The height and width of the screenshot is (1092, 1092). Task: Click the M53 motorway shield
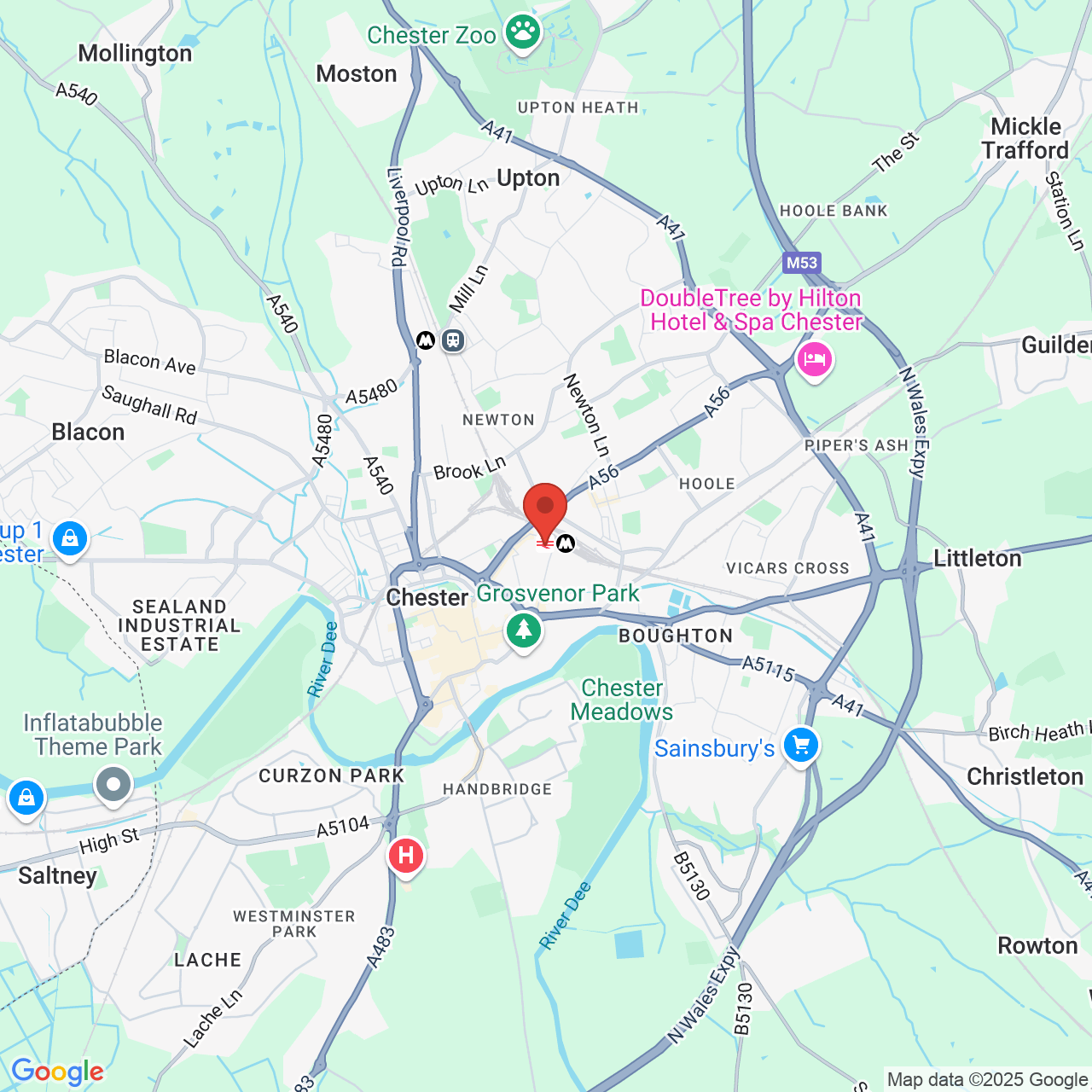802,263
